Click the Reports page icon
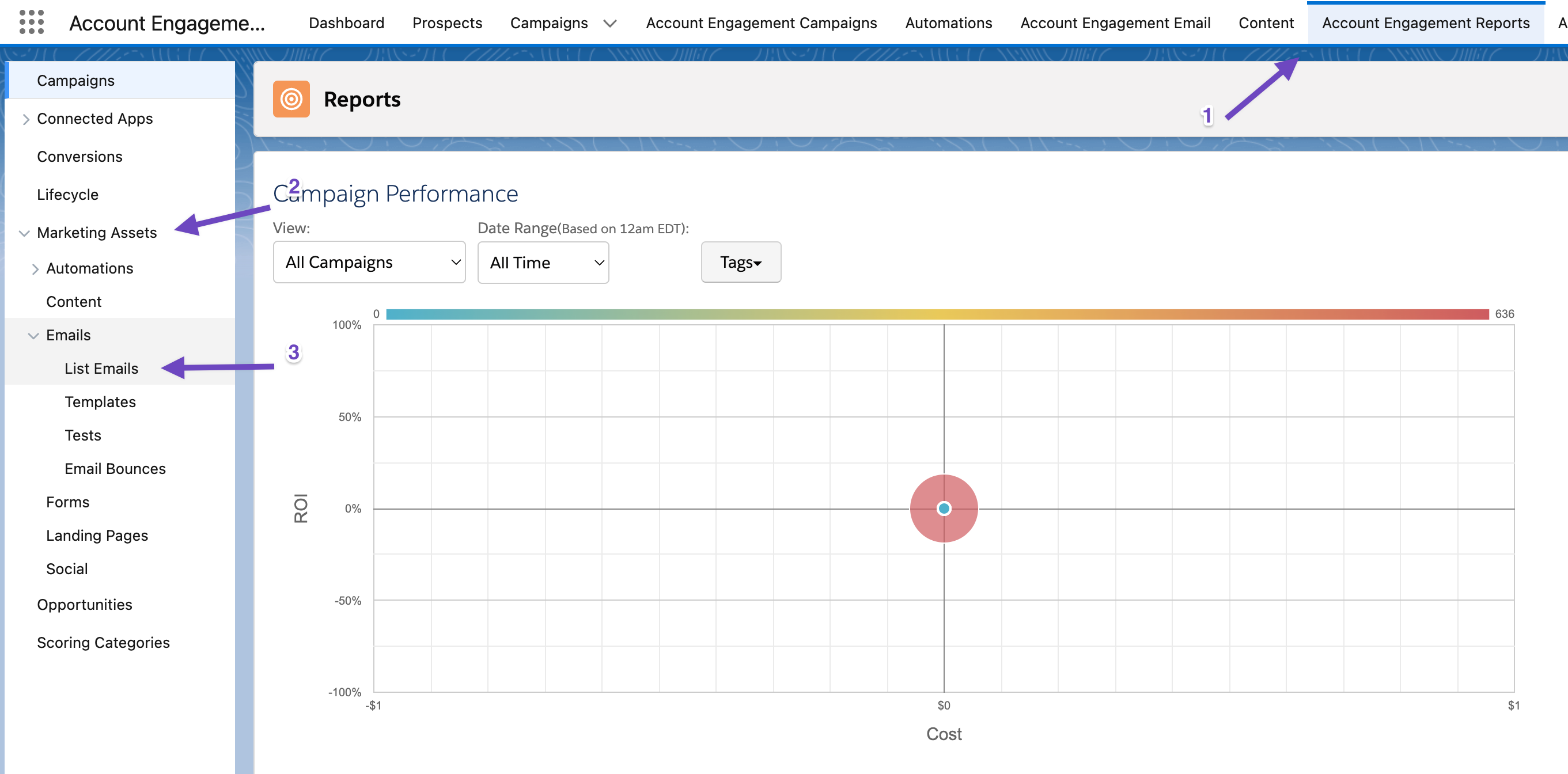This screenshot has width=1568, height=774. tap(291, 98)
